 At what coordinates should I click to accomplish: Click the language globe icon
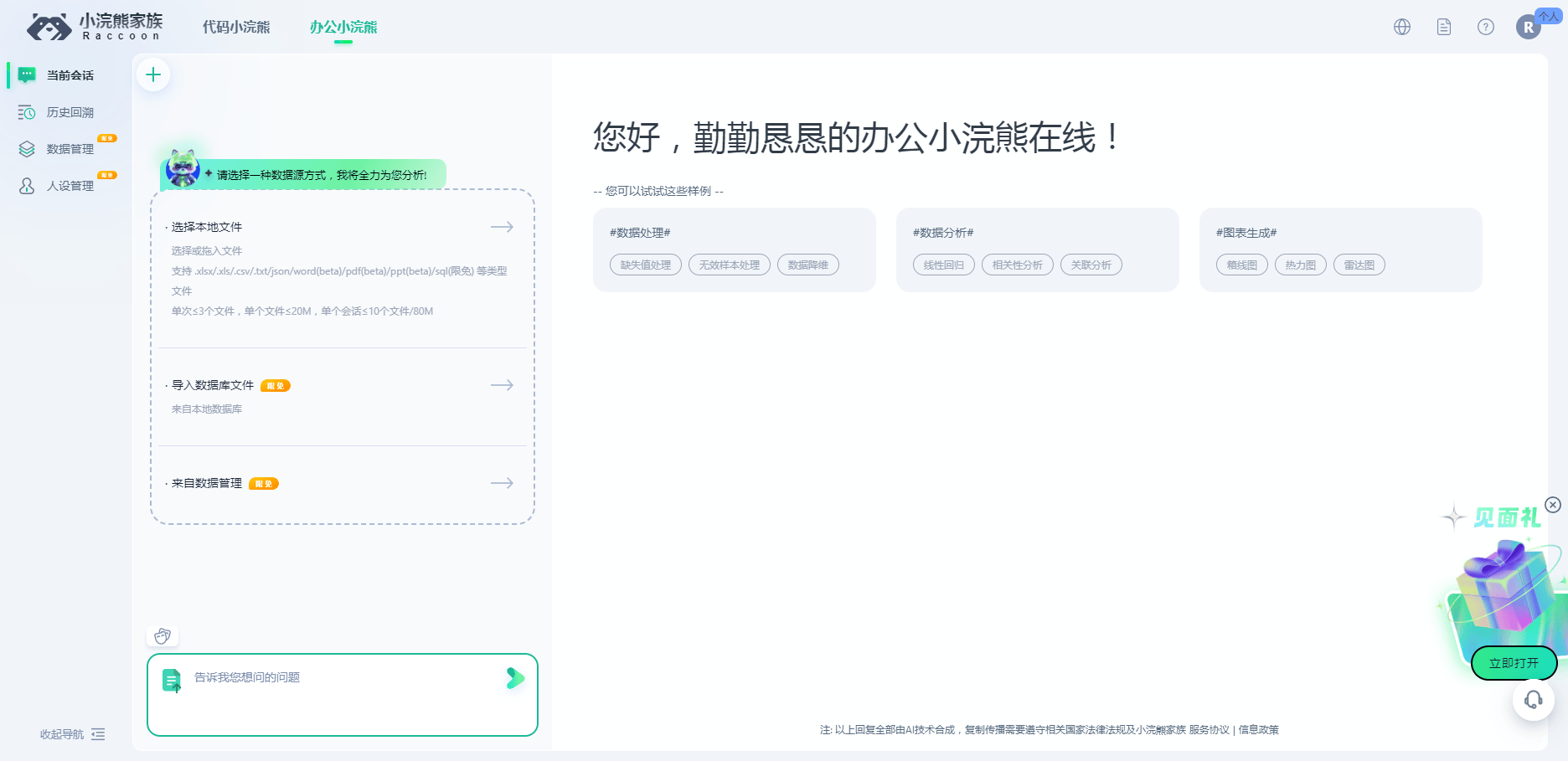click(1401, 27)
